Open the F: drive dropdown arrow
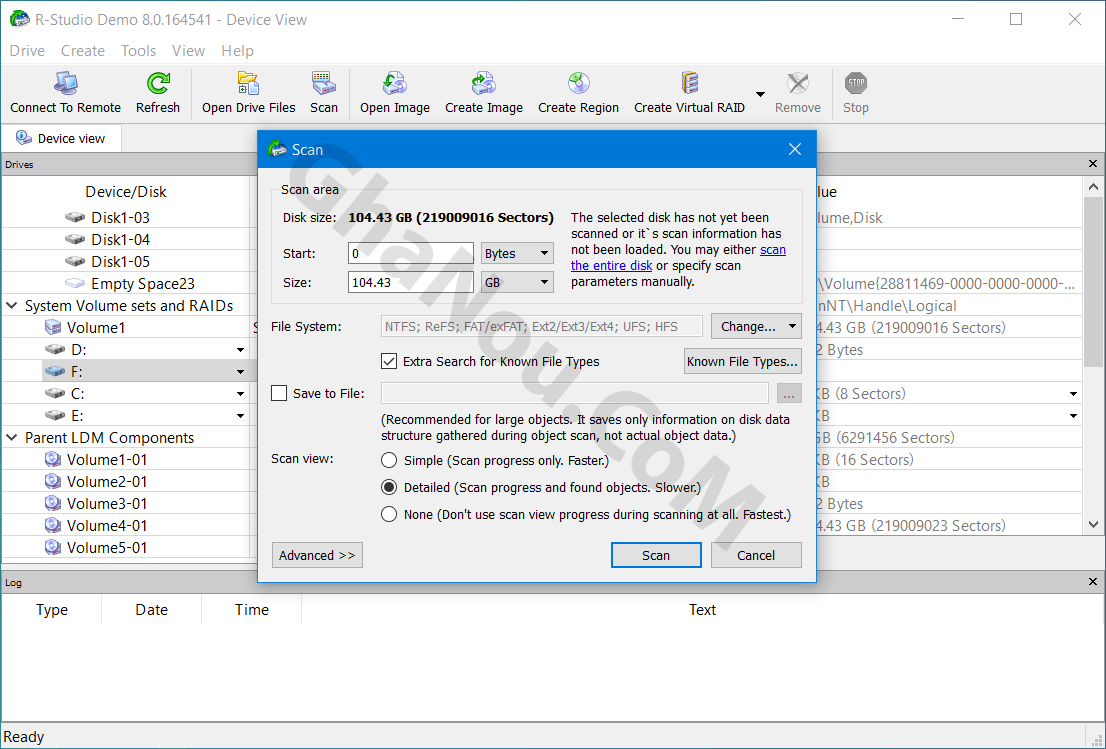 241,372
